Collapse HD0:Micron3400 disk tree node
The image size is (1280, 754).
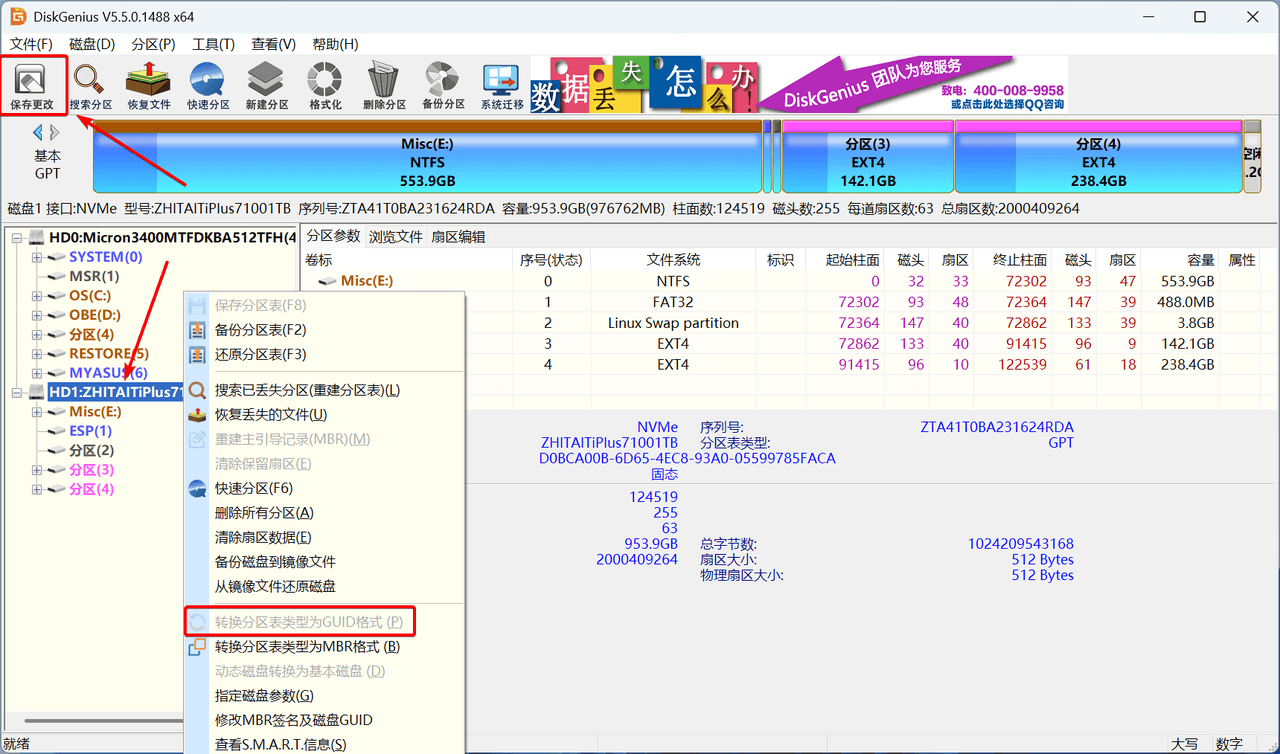coord(17,238)
